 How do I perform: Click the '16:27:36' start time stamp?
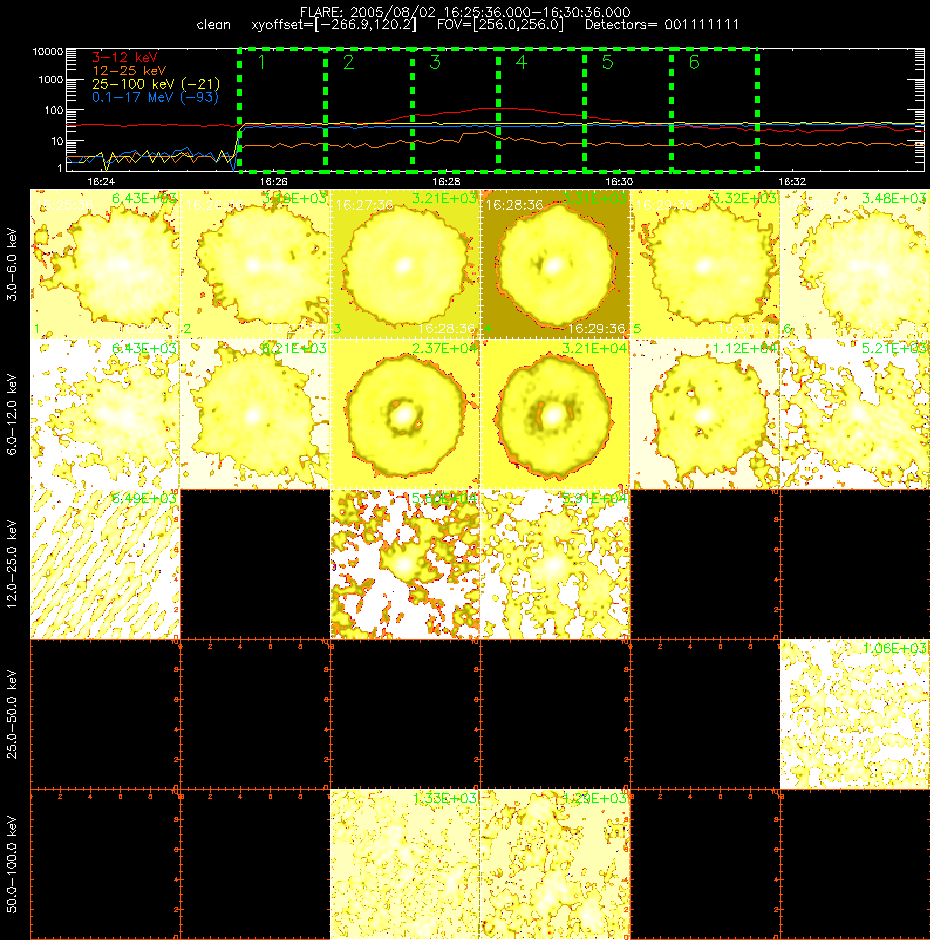coord(365,205)
